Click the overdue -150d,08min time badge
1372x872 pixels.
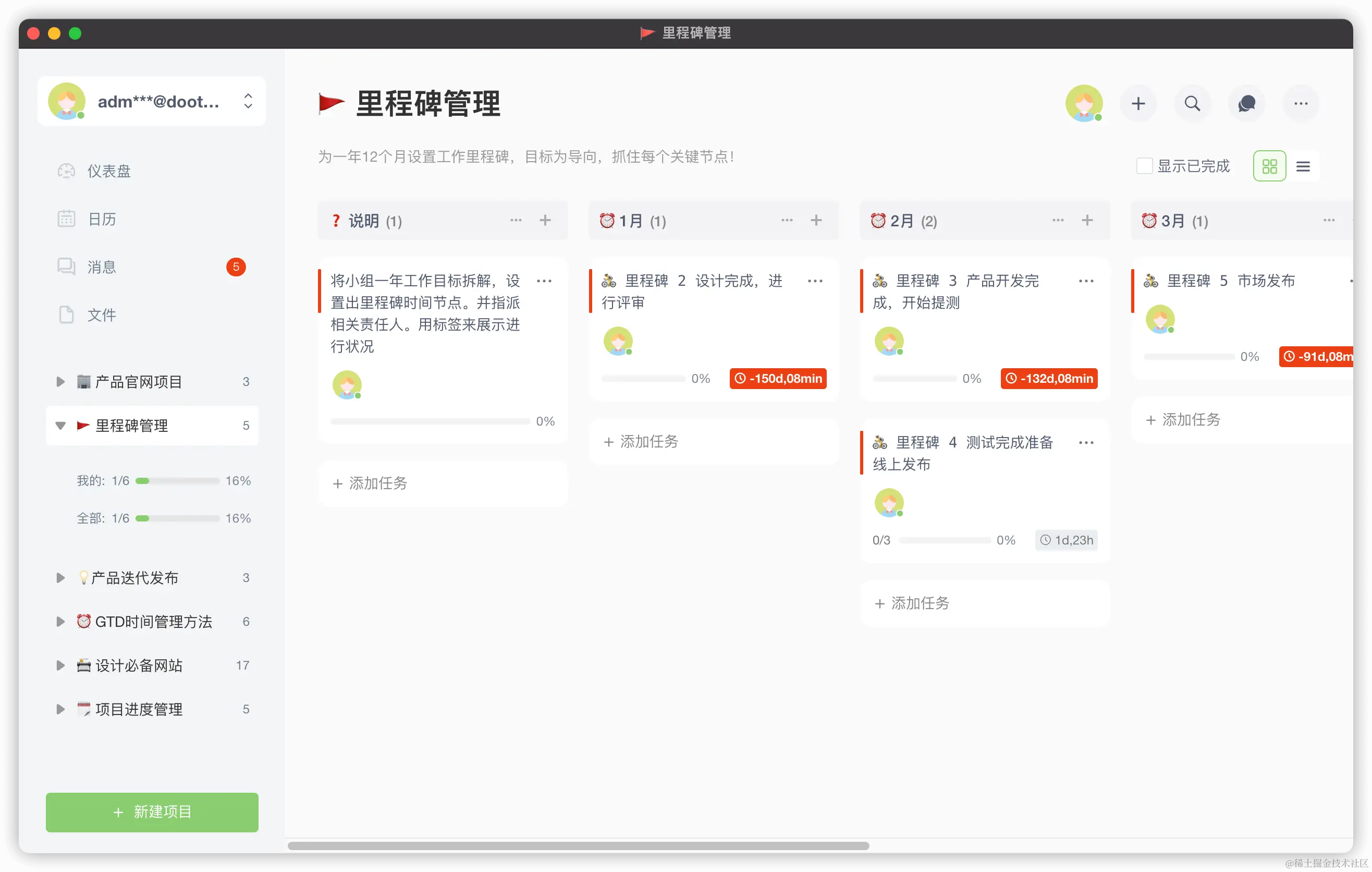pos(778,379)
